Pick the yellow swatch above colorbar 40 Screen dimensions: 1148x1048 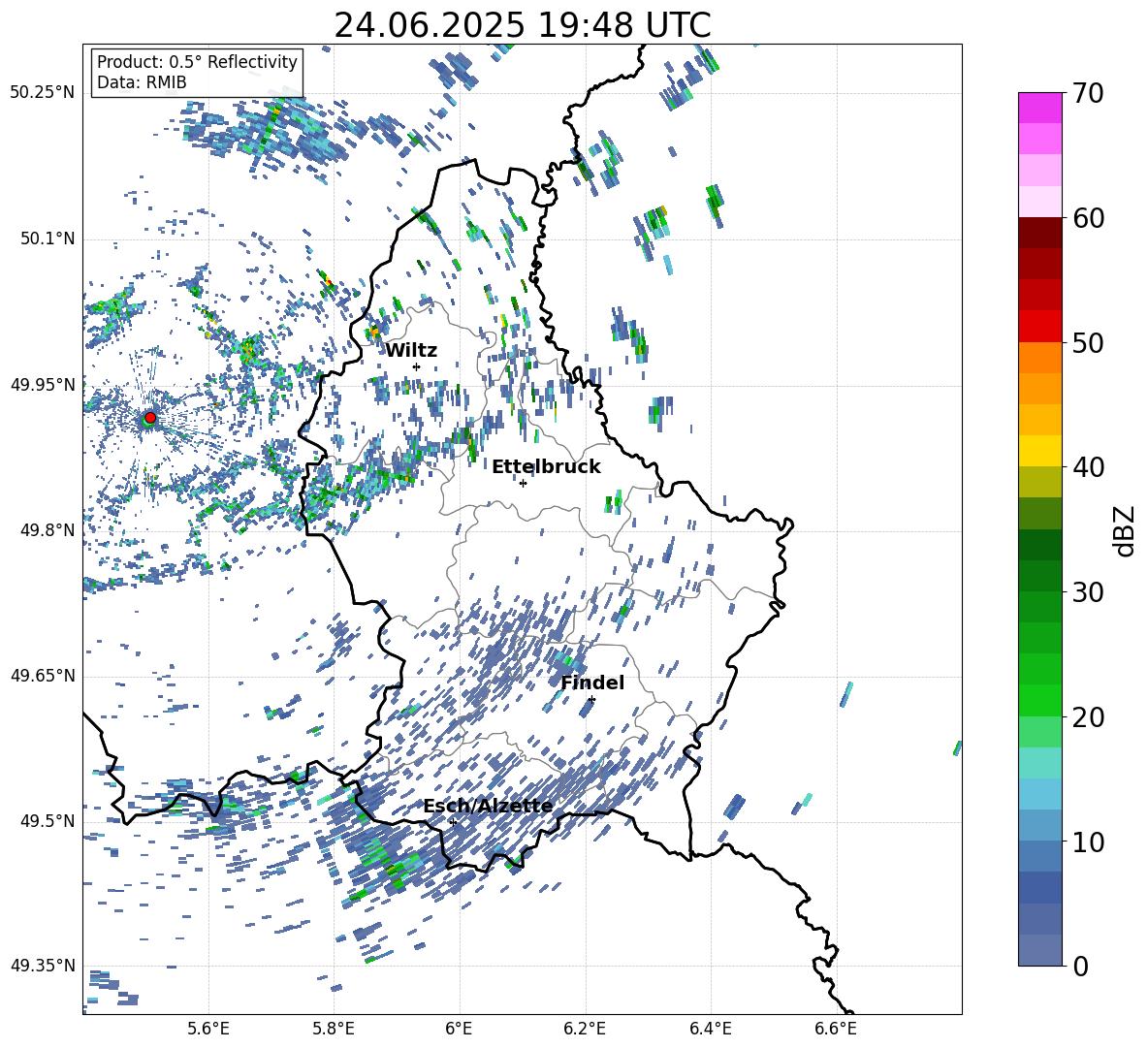coord(1039,451)
